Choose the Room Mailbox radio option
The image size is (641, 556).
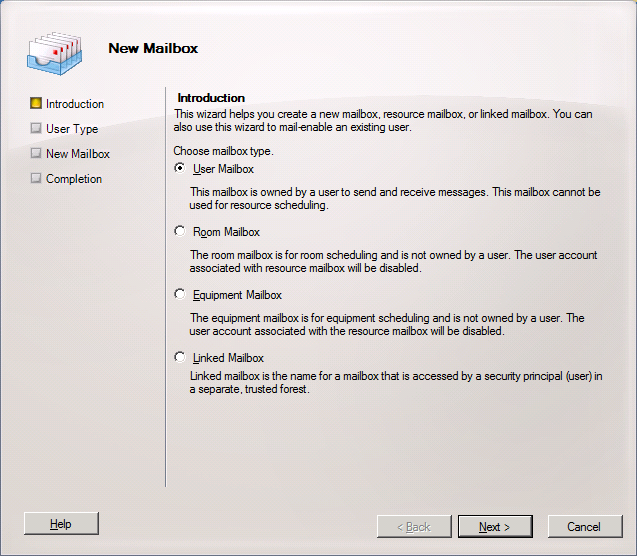pos(180,232)
